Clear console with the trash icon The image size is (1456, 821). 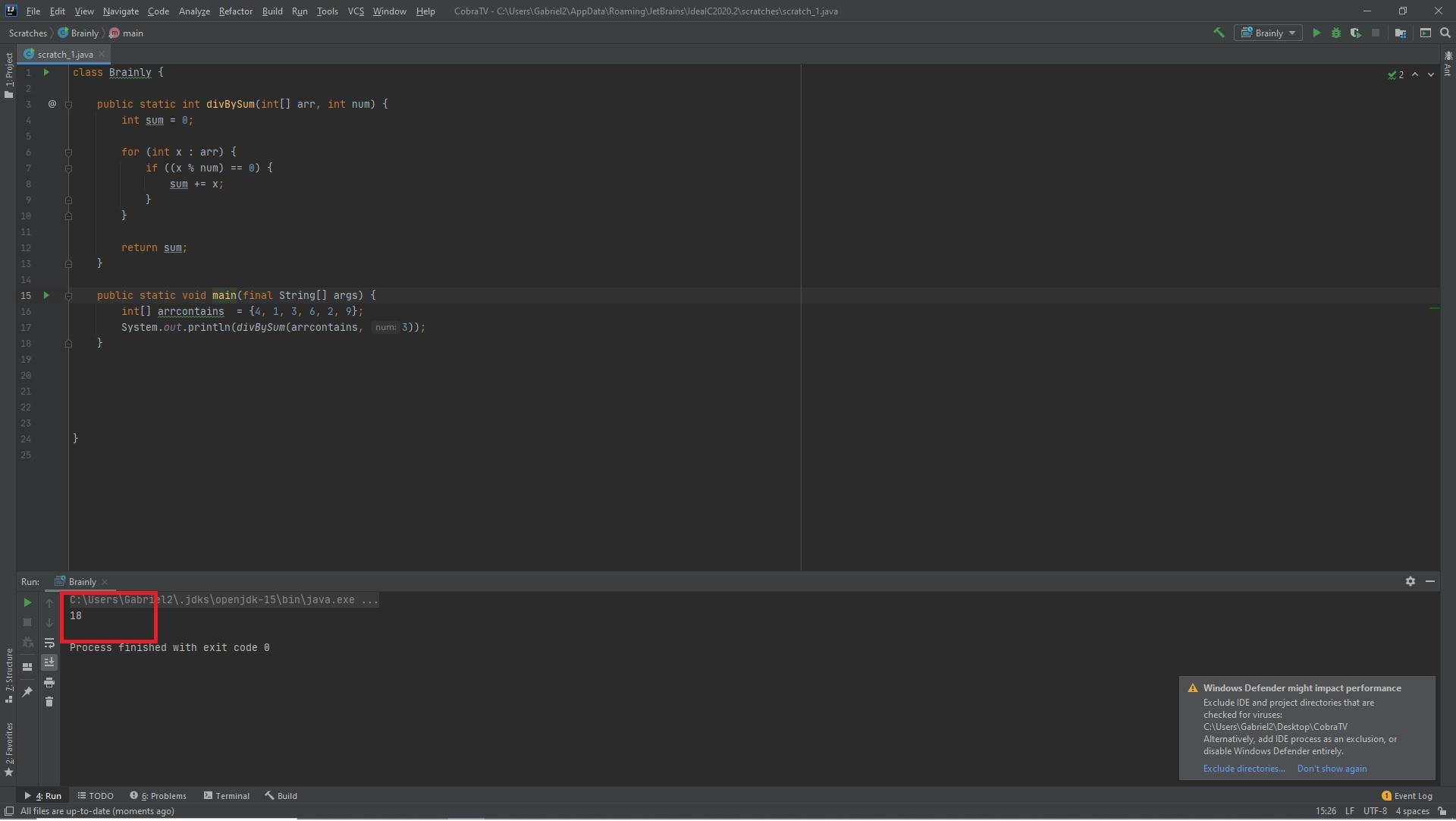coord(49,703)
